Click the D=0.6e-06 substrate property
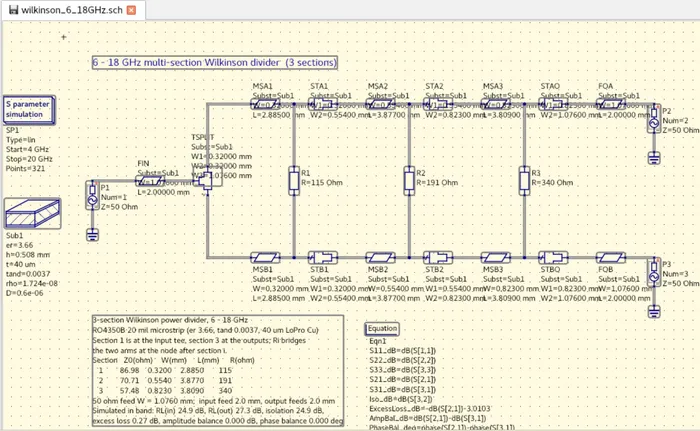 point(25,293)
